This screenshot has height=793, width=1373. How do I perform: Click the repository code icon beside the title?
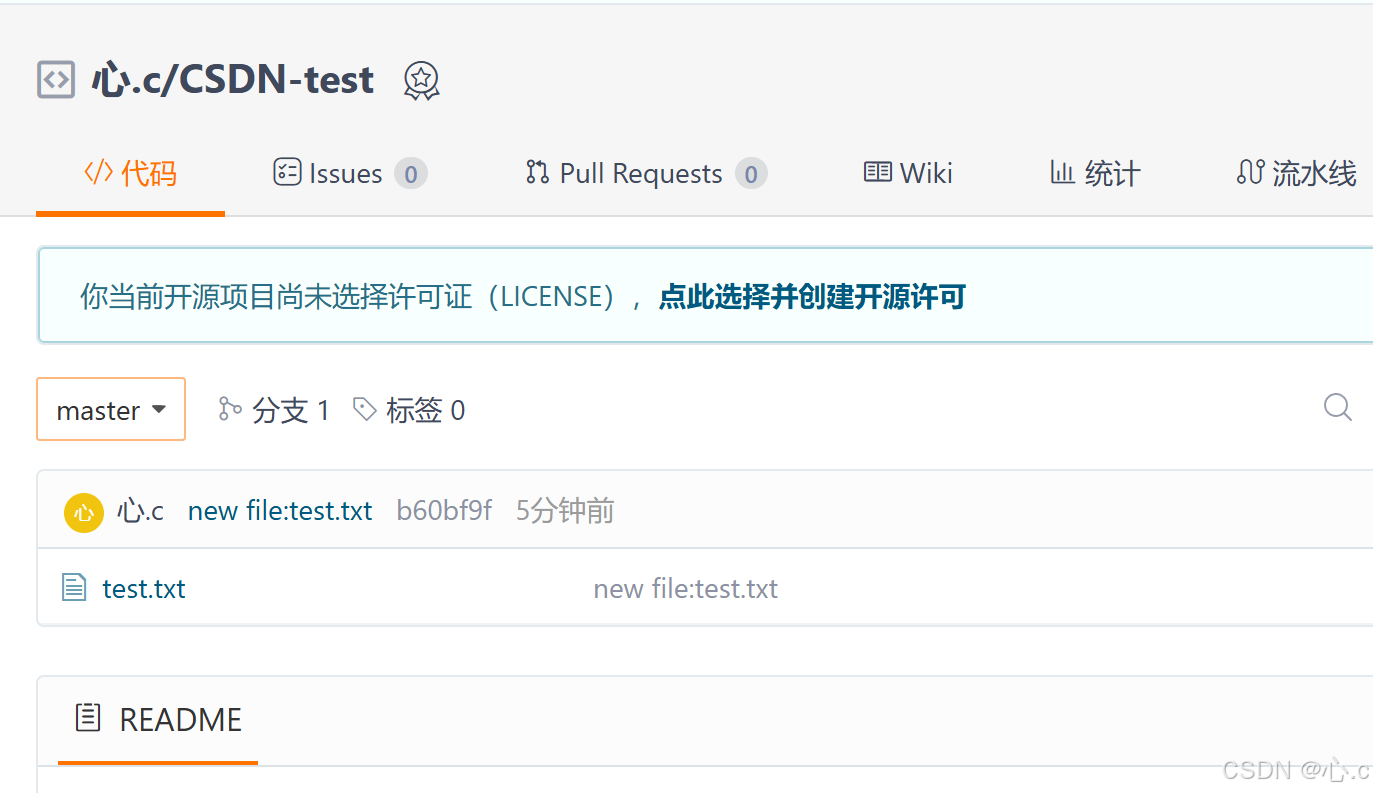click(x=56, y=79)
